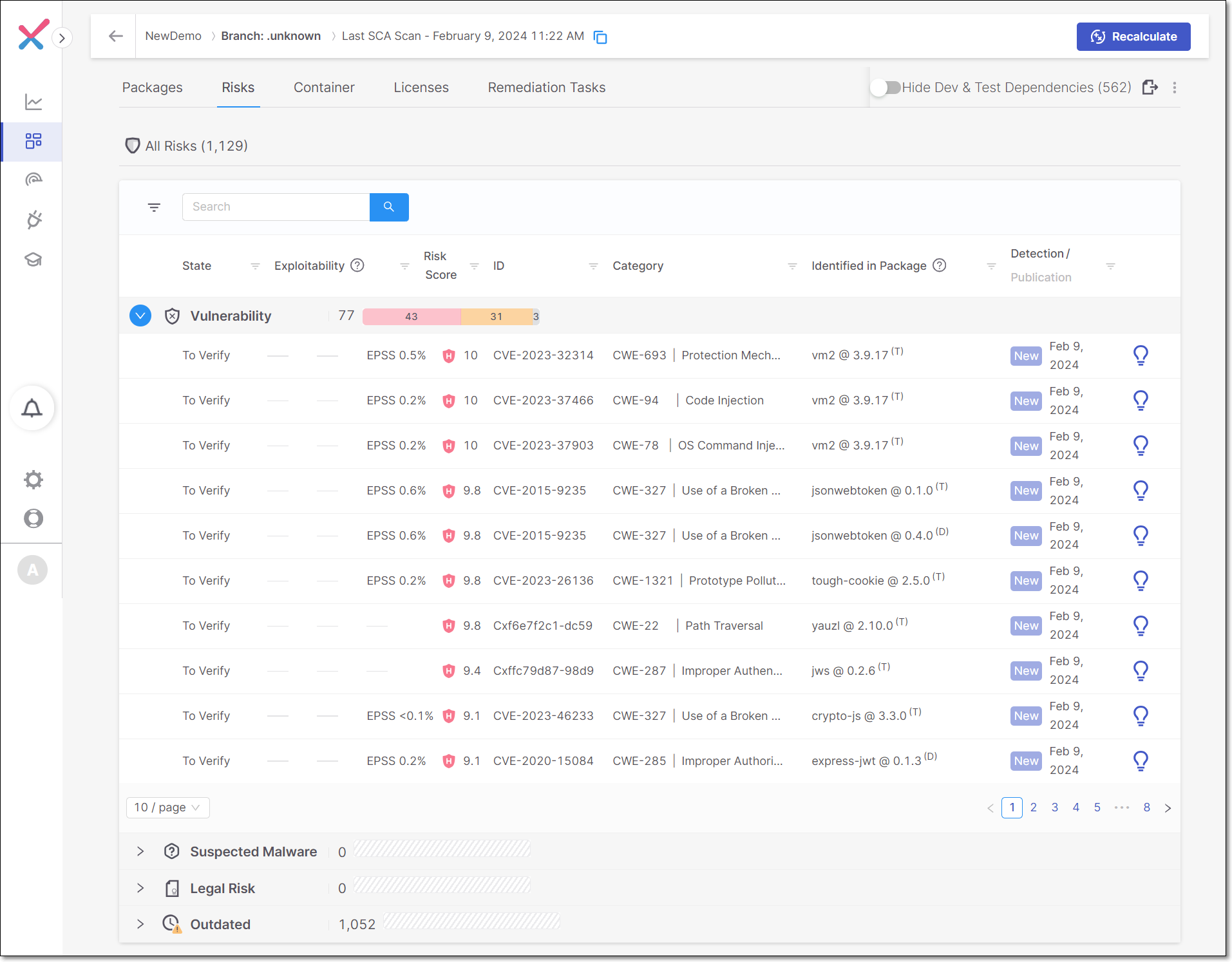Collapse the Vulnerability section
This screenshot has width=1232, height=962.
[x=140, y=316]
